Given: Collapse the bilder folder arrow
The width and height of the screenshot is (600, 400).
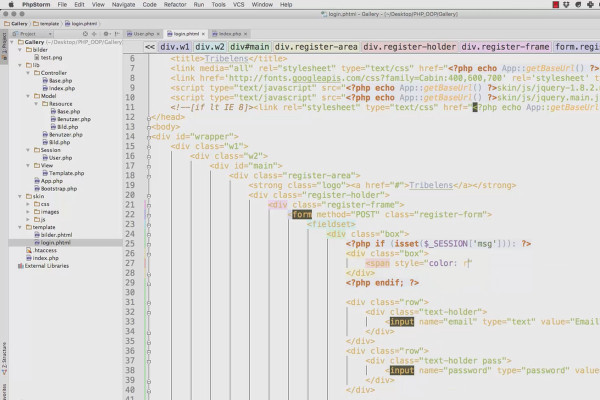Looking at the screenshot, I should 20,50.
